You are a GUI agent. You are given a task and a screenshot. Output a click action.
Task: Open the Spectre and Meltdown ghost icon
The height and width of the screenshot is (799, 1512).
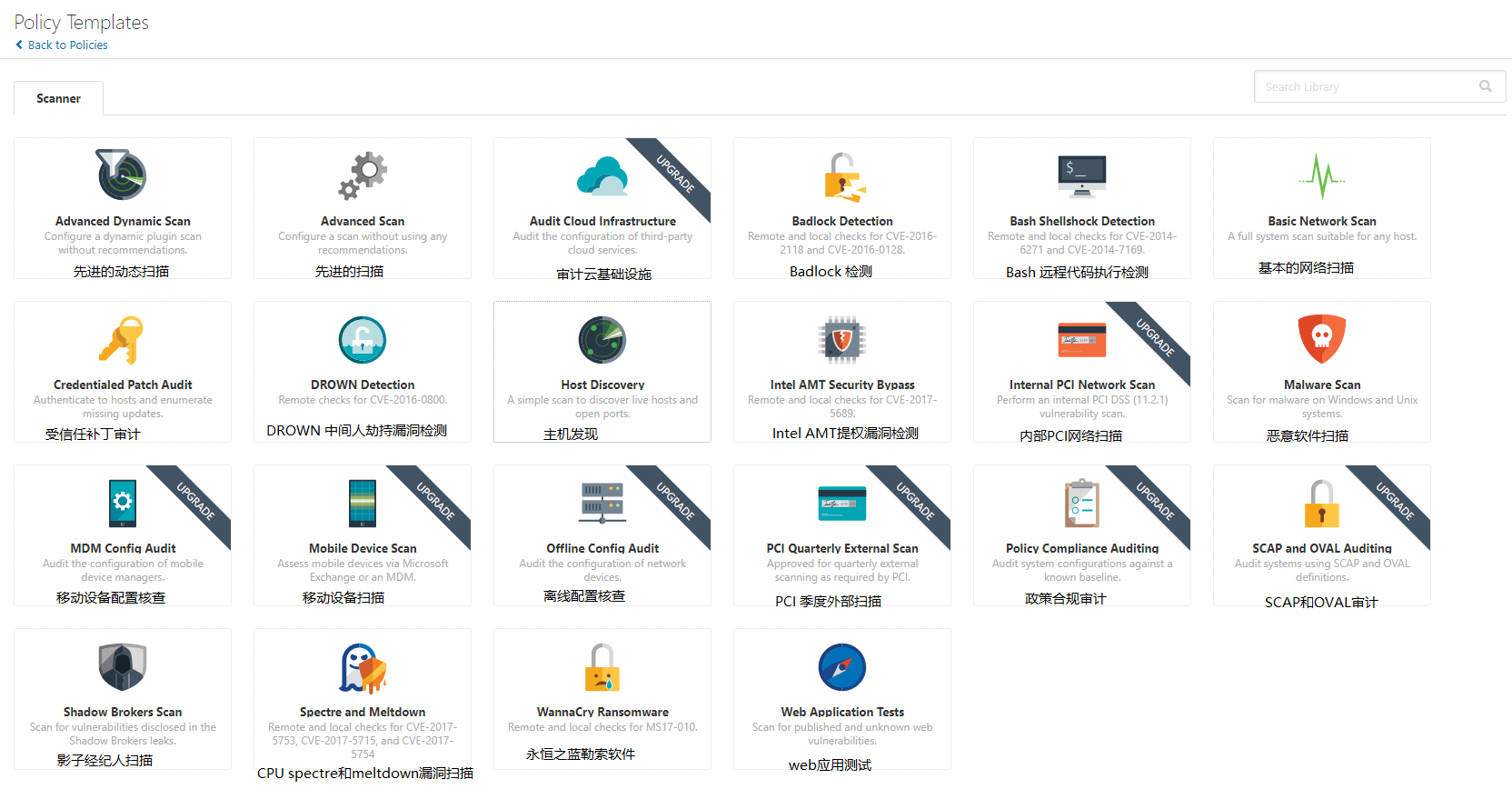363,668
